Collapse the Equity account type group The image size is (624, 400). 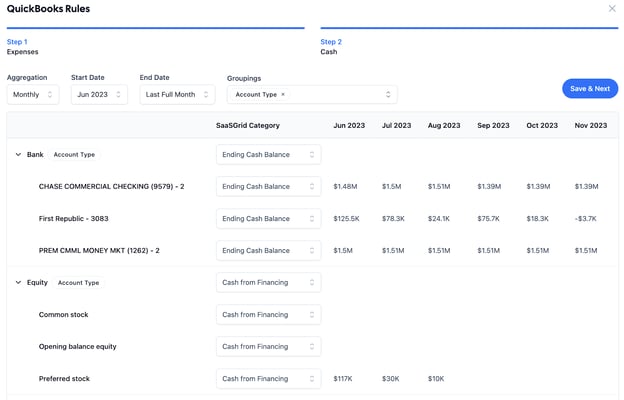click(x=18, y=282)
